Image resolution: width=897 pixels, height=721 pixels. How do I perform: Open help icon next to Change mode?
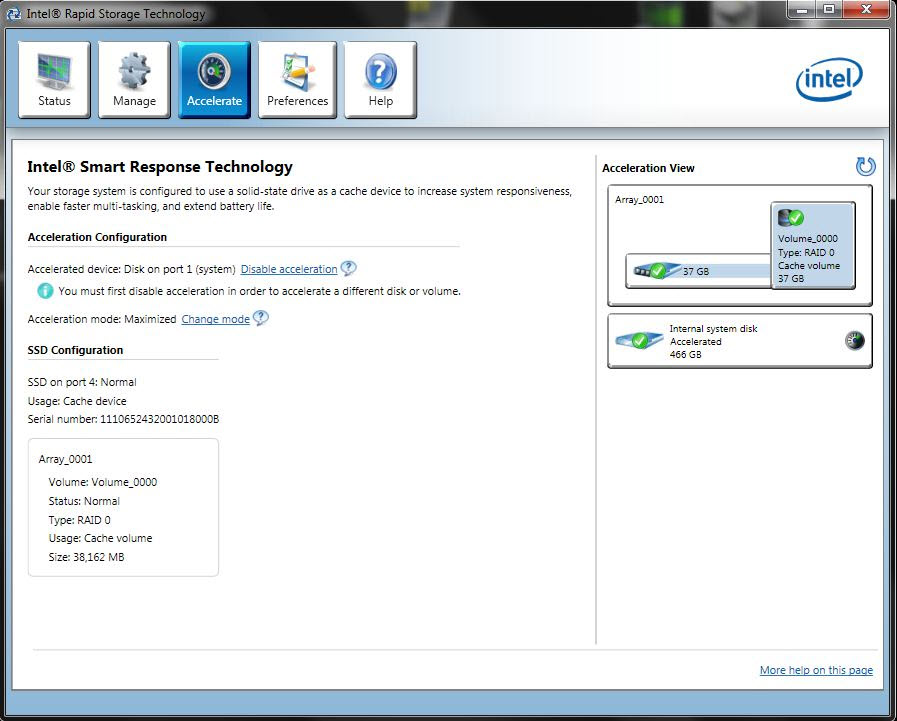point(261,318)
